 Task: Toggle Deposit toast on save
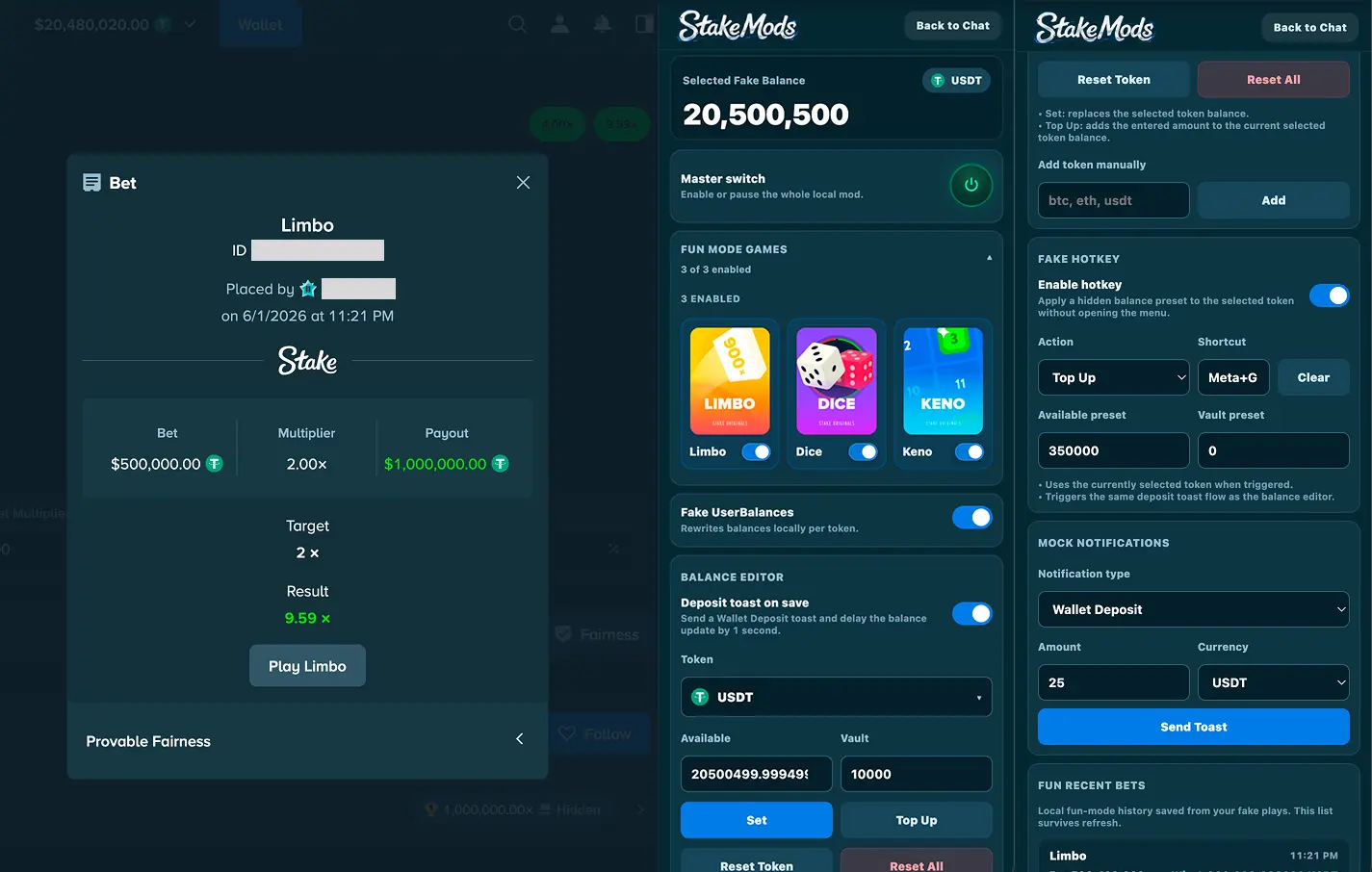coord(971,614)
